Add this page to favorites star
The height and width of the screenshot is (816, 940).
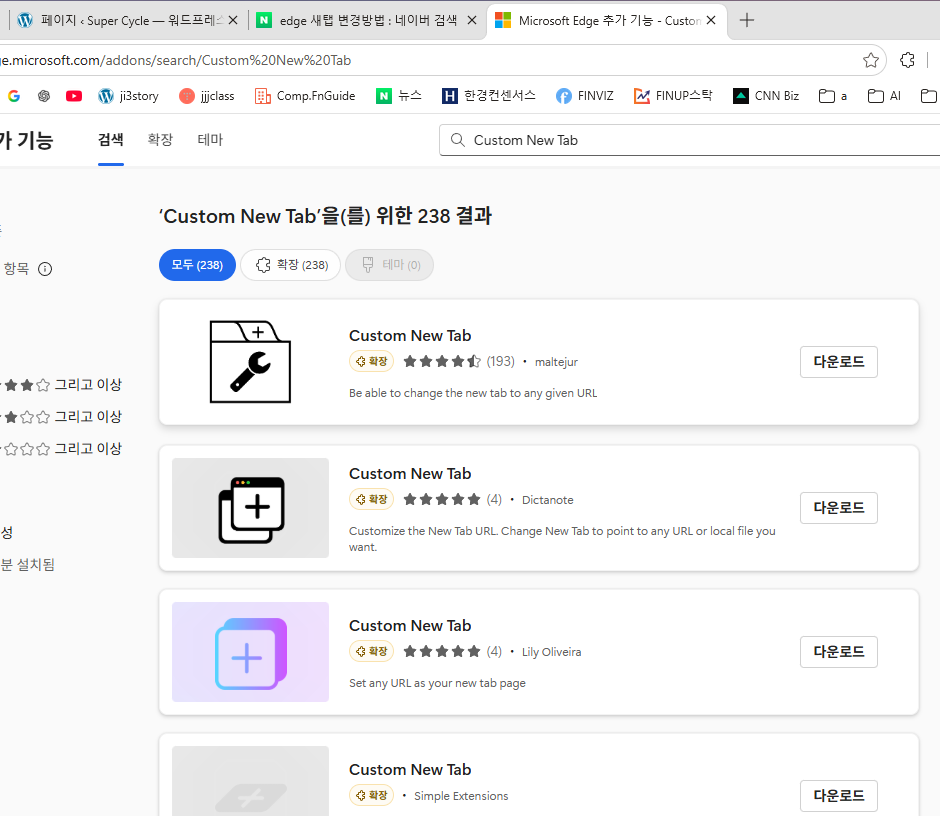coord(870,60)
